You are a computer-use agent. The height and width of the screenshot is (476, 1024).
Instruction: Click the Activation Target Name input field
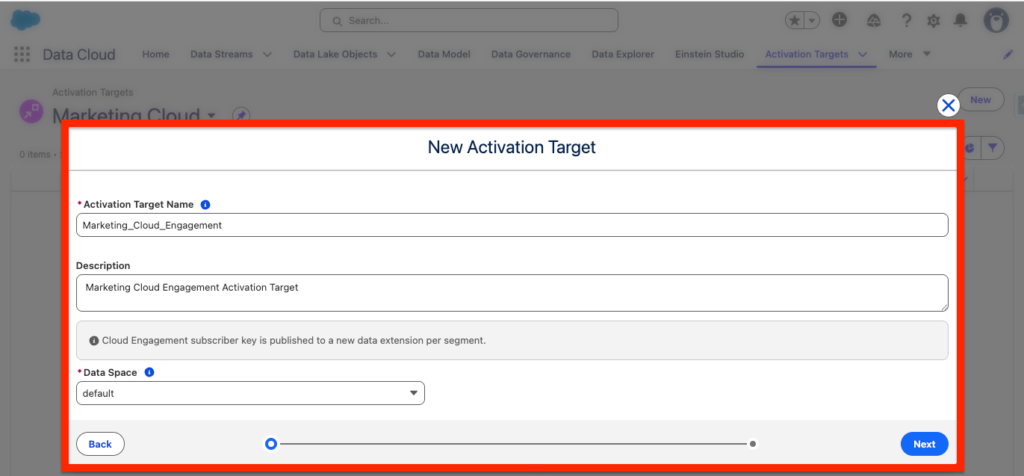pos(512,226)
